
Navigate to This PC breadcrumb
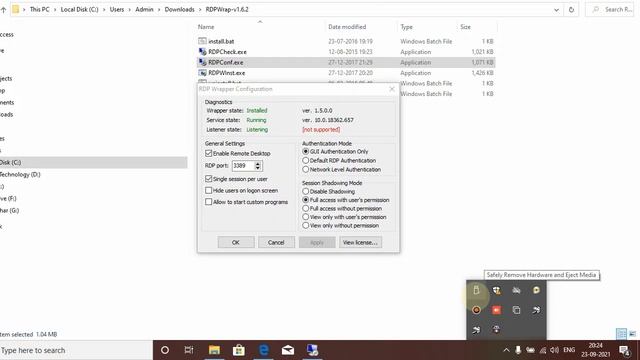40,9
